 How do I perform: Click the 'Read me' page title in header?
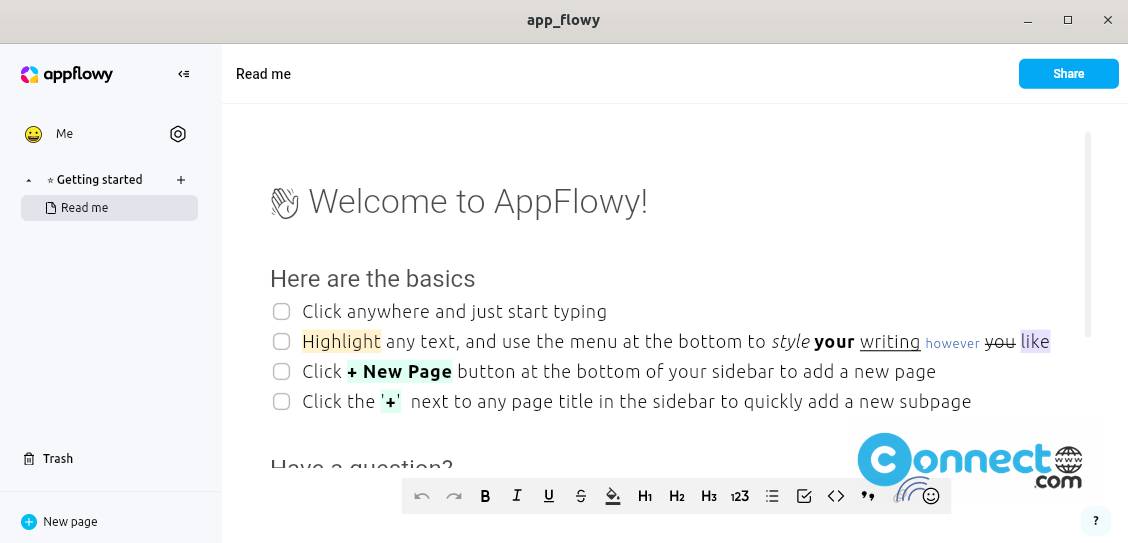click(263, 74)
